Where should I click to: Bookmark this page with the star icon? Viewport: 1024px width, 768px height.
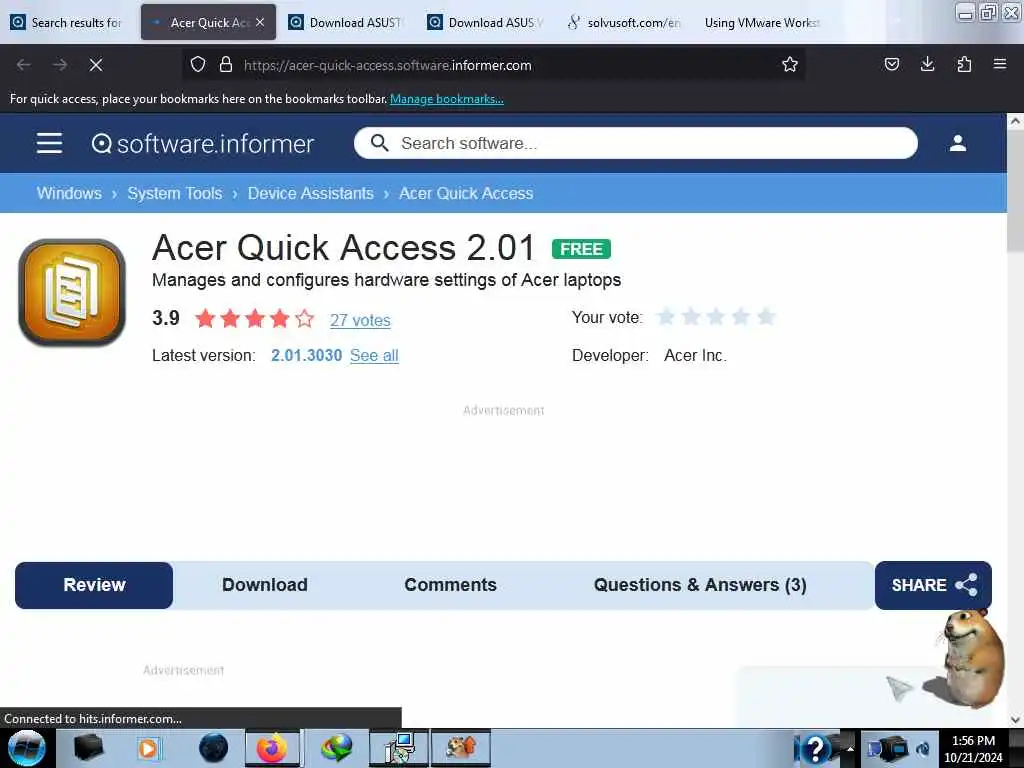click(790, 65)
